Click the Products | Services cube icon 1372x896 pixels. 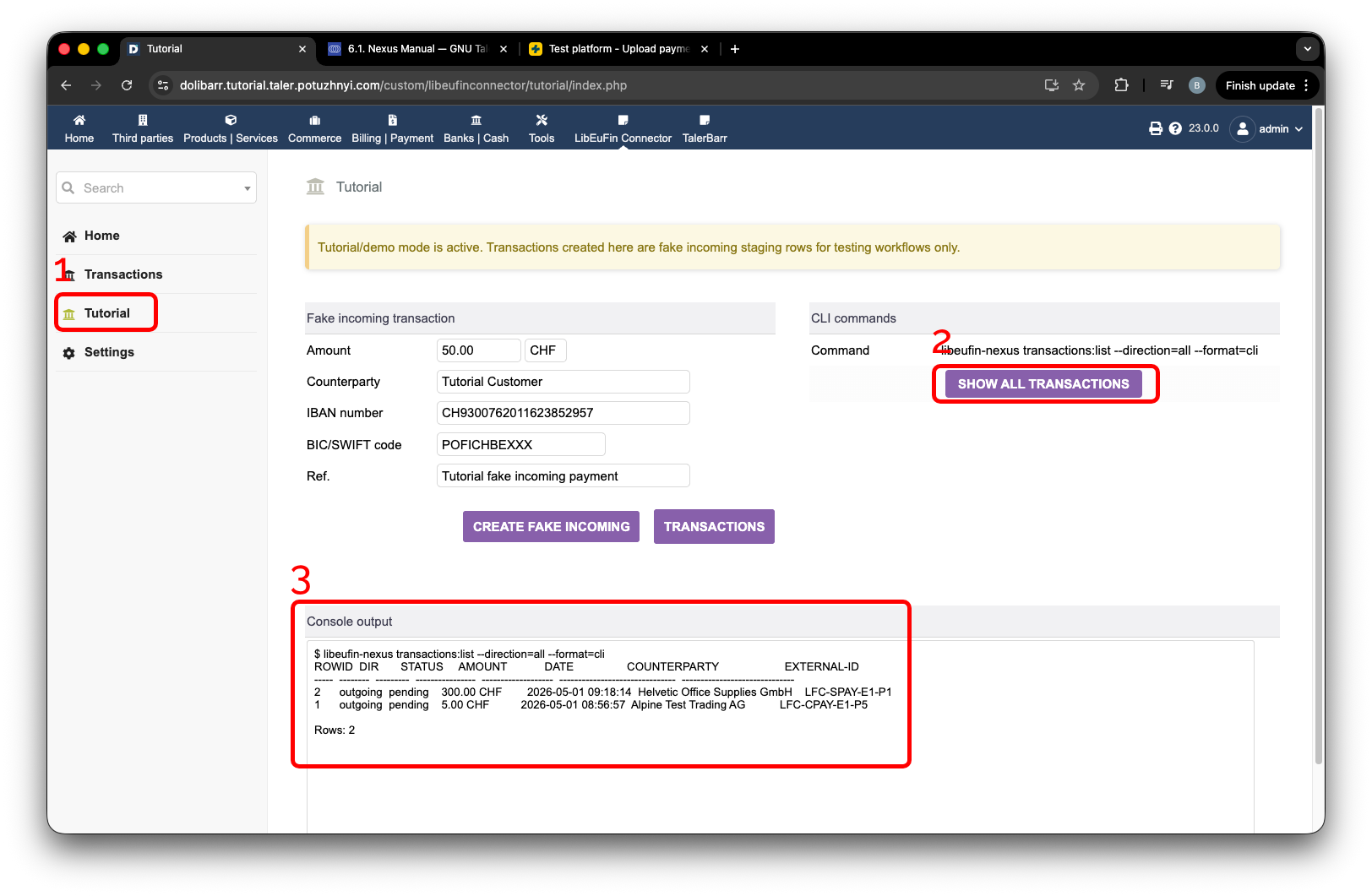coord(231,120)
